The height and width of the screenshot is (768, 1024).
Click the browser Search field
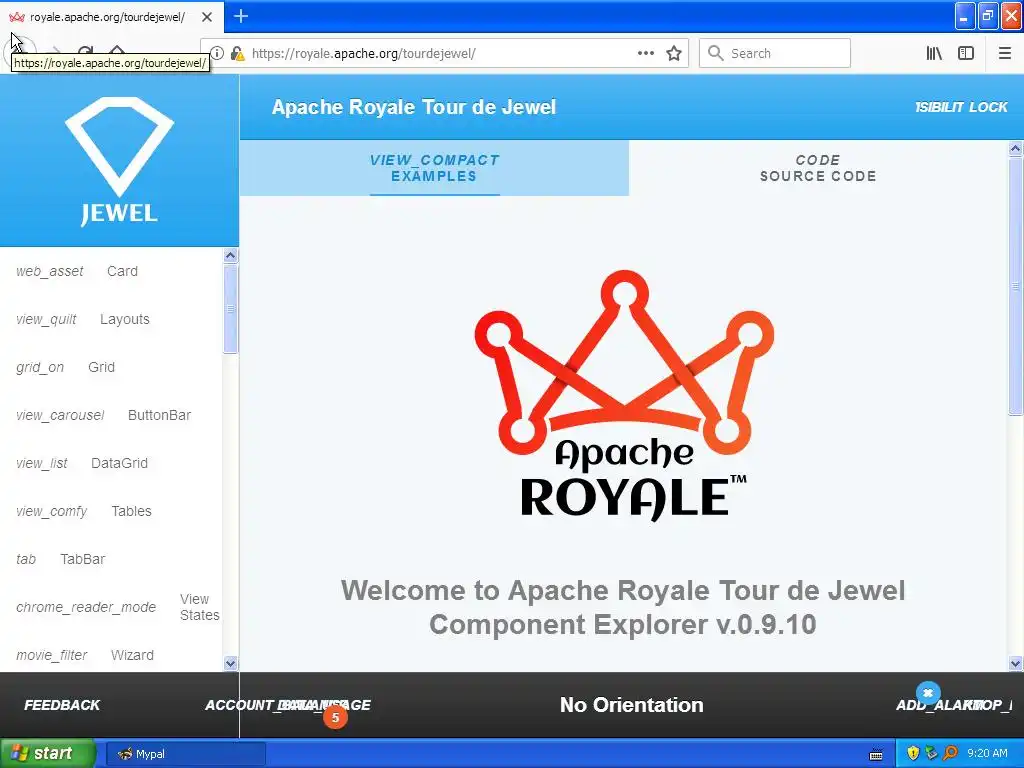pos(775,54)
